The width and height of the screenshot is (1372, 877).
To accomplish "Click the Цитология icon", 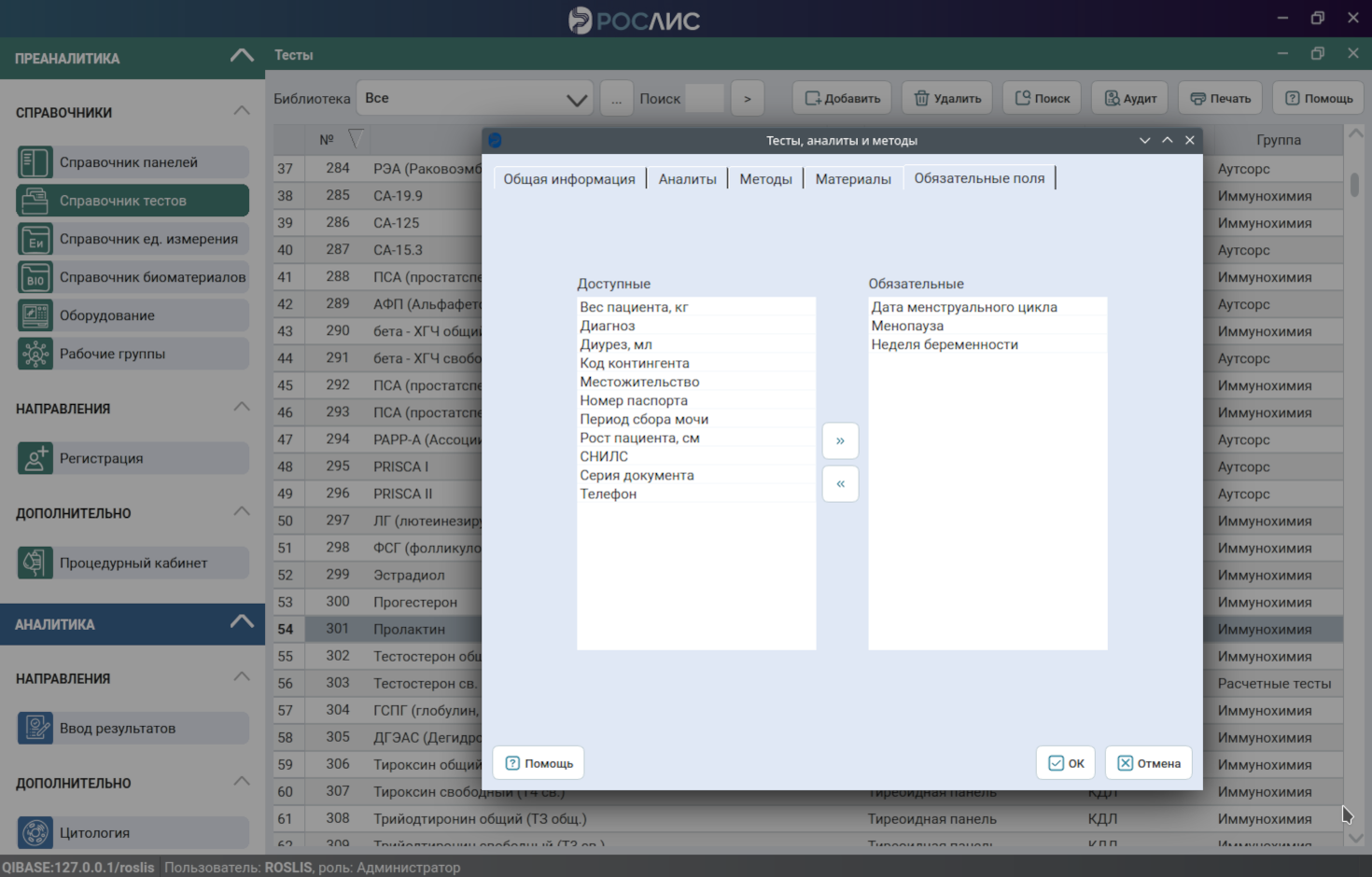I will point(35,832).
